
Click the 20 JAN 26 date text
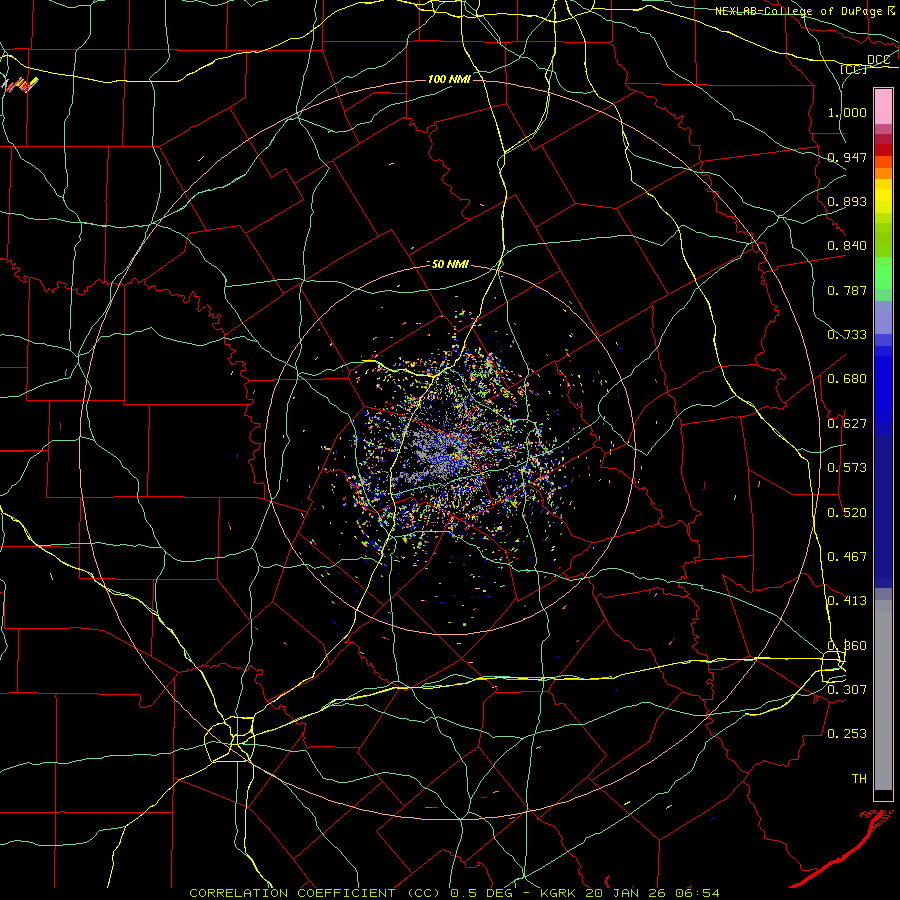(628, 893)
